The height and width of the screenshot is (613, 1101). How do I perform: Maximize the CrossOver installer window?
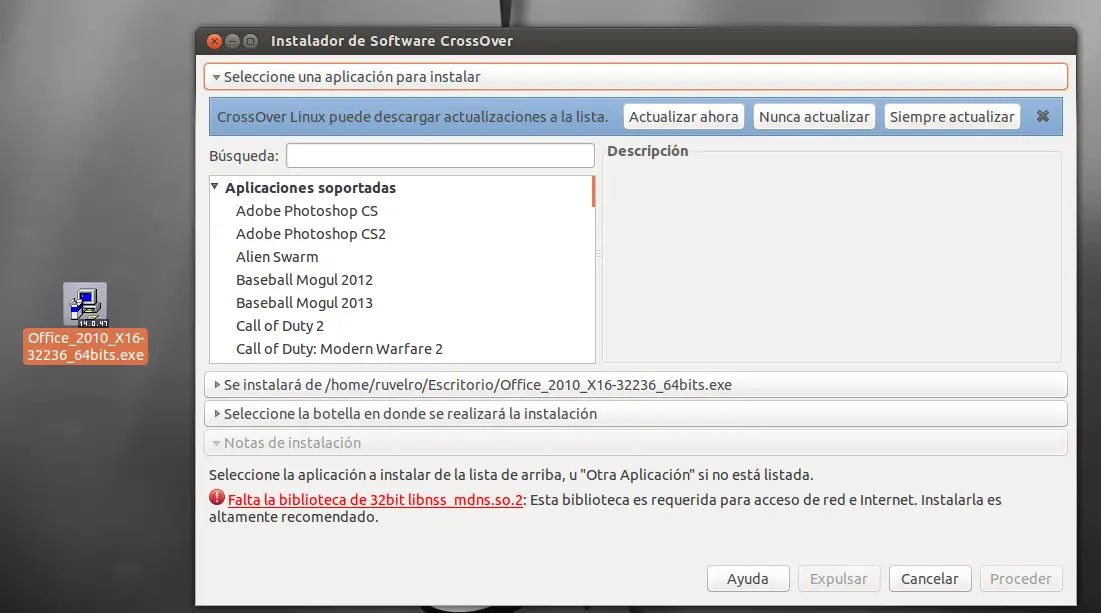coord(251,41)
